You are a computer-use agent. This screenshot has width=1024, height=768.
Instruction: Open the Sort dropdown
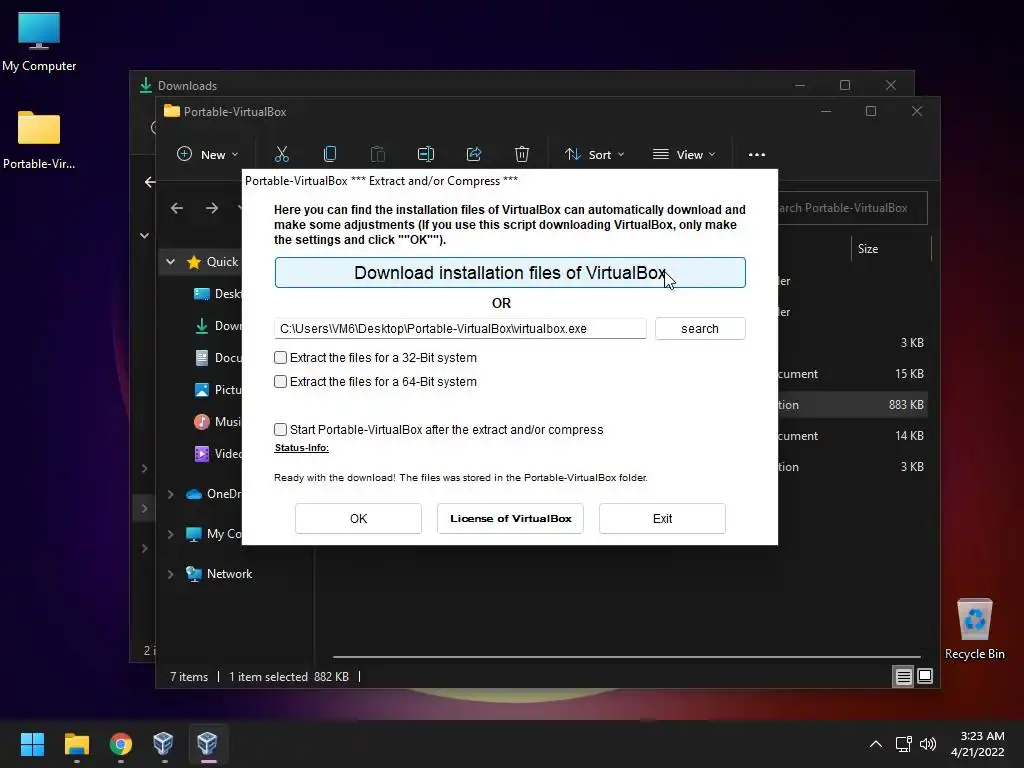(594, 155)
